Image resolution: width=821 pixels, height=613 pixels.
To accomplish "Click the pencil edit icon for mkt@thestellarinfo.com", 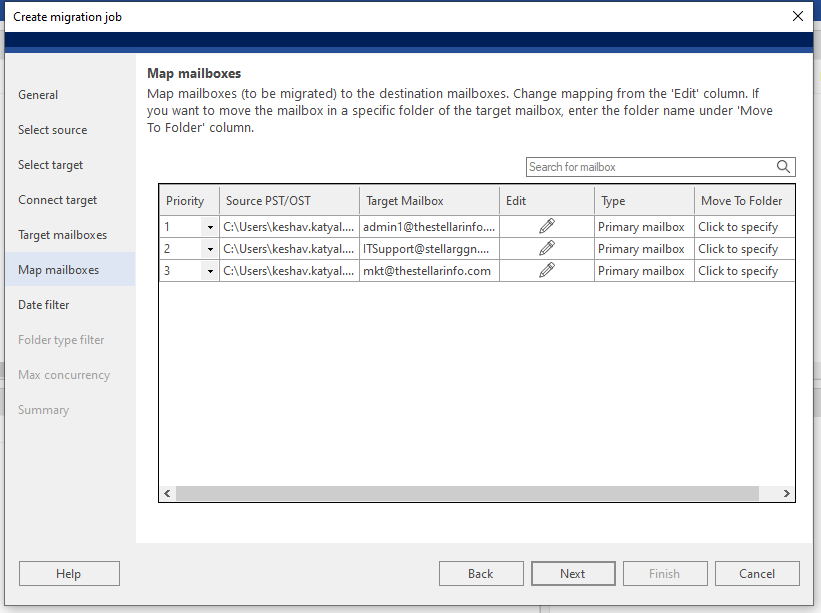I will point(546,271).
